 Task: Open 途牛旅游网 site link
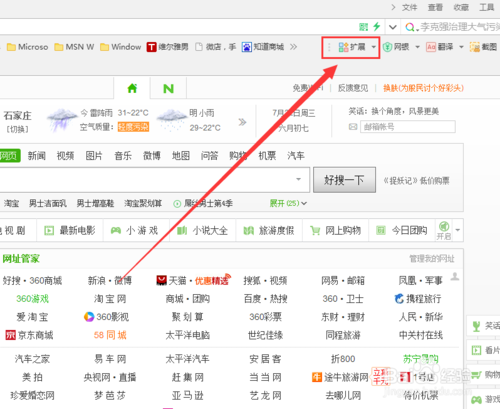pyautogui.click(x=340, y=377)
